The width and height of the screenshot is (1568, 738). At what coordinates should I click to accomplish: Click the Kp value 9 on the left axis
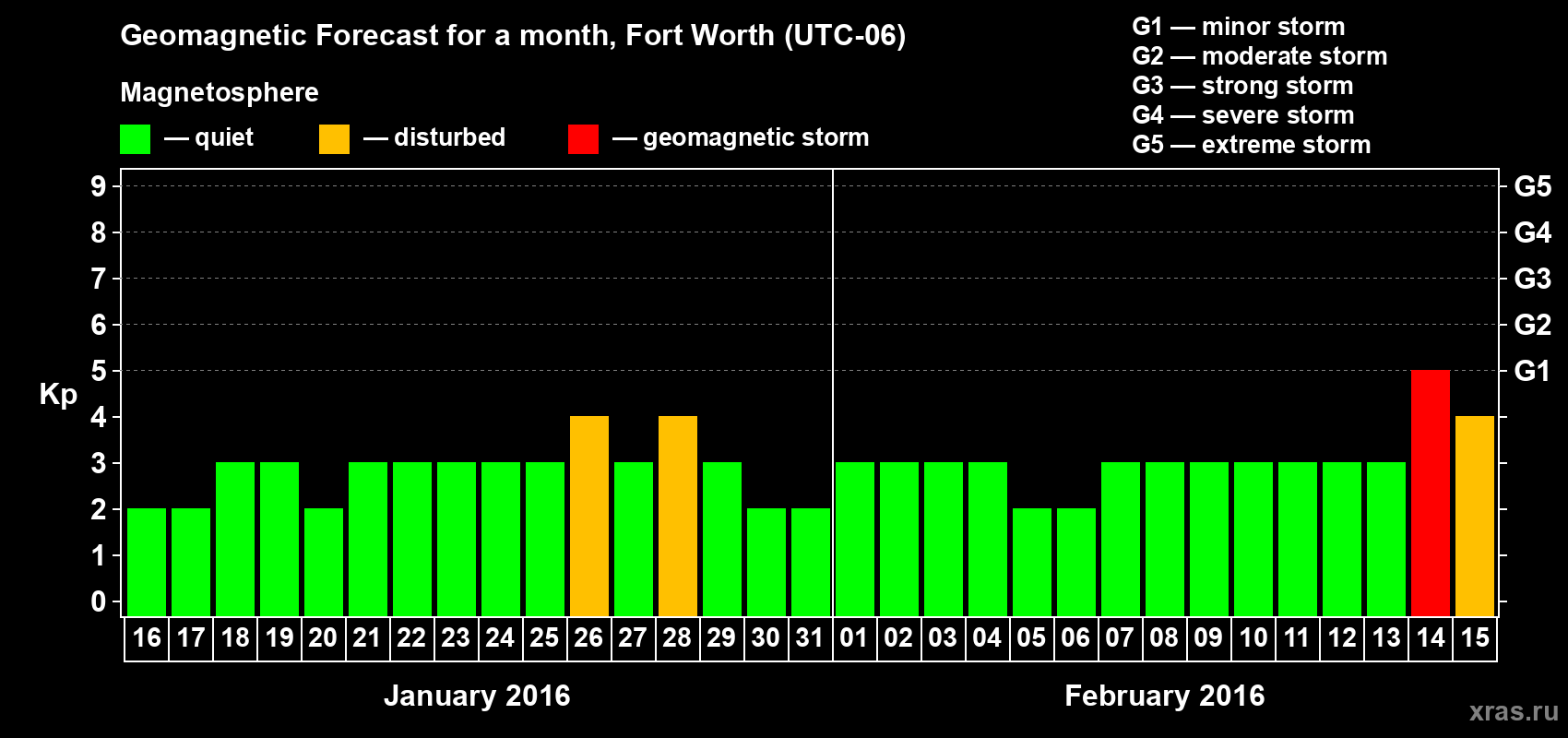pyautogui.click(x=99, y=186)
